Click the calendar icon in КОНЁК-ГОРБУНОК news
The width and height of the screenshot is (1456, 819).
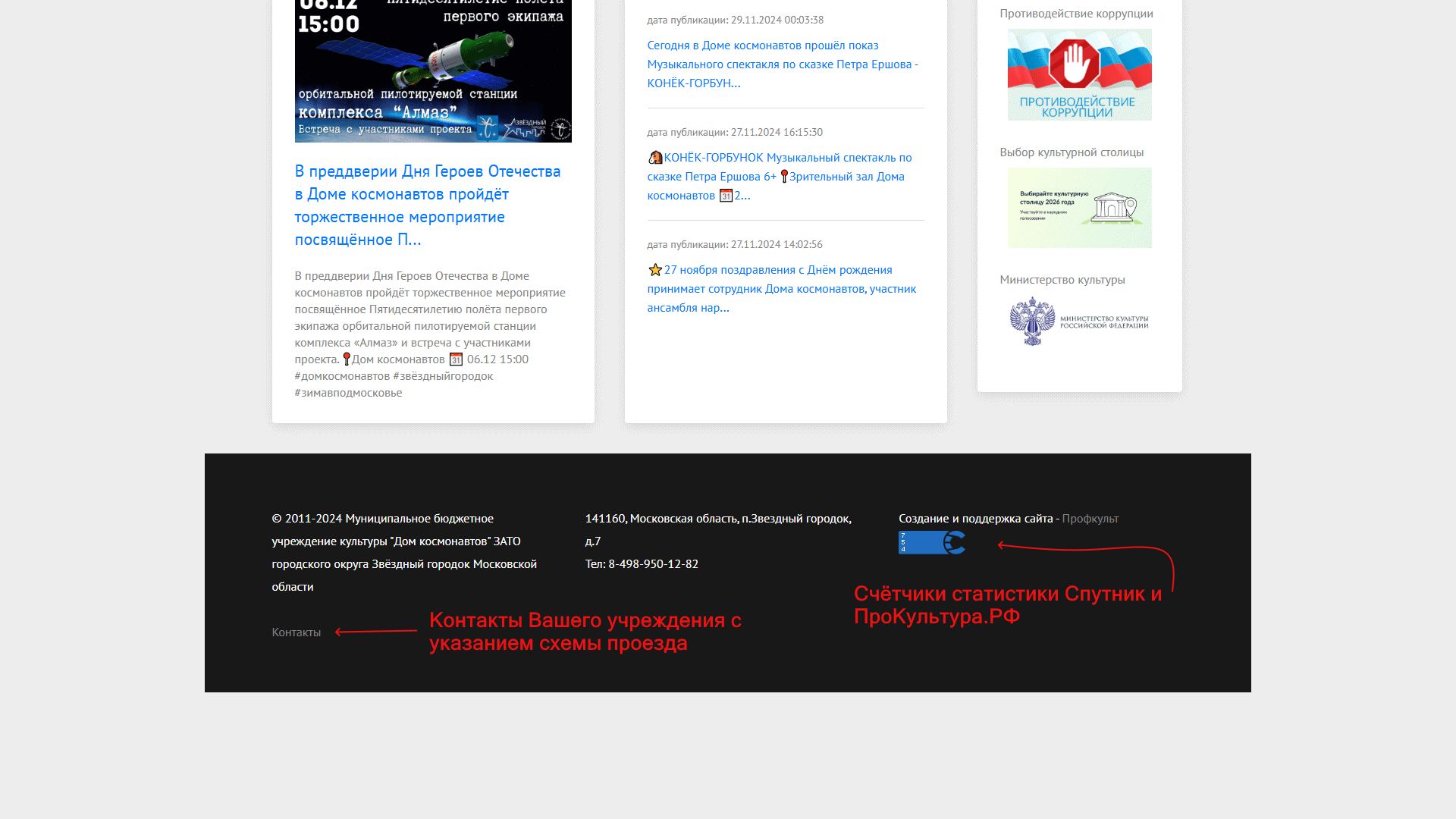(726, 196)
